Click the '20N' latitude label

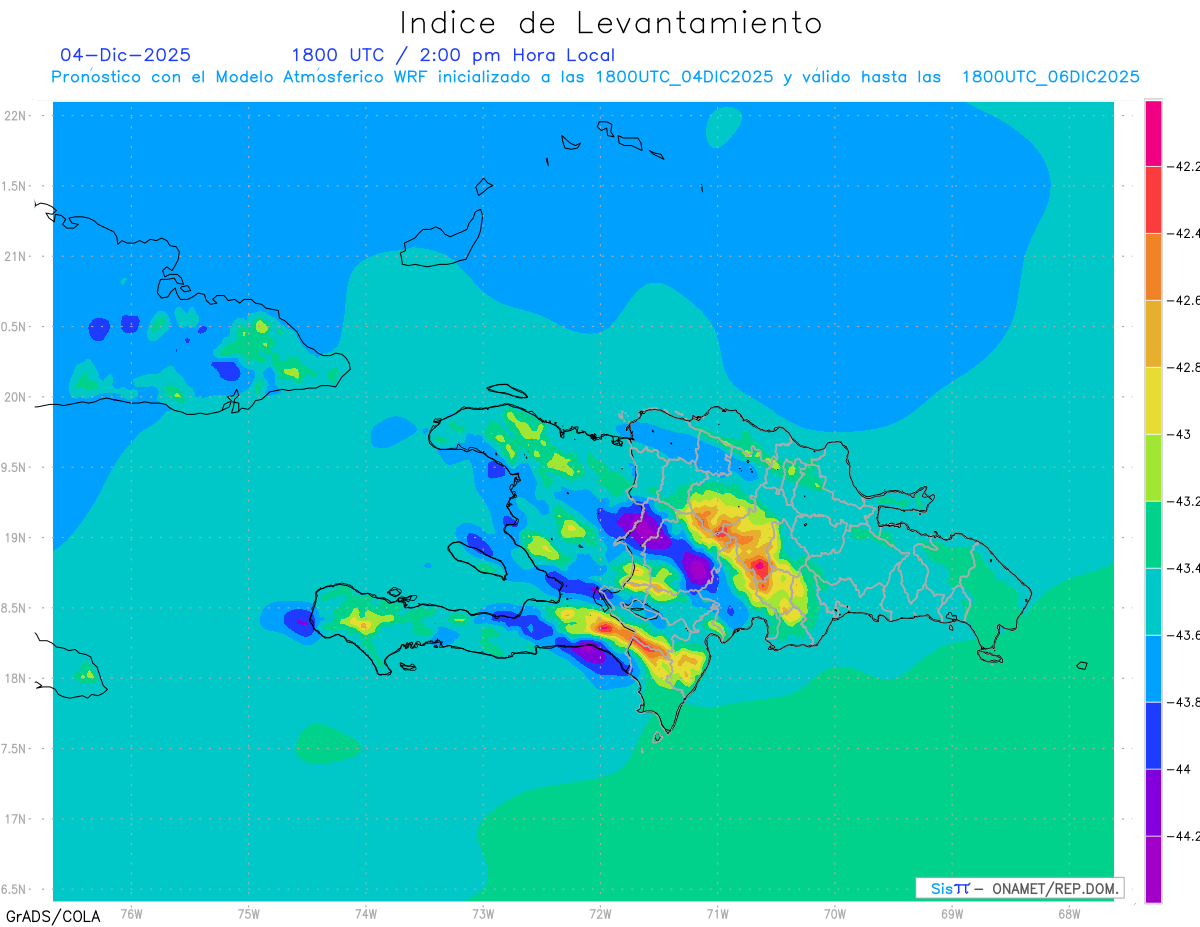17,397
